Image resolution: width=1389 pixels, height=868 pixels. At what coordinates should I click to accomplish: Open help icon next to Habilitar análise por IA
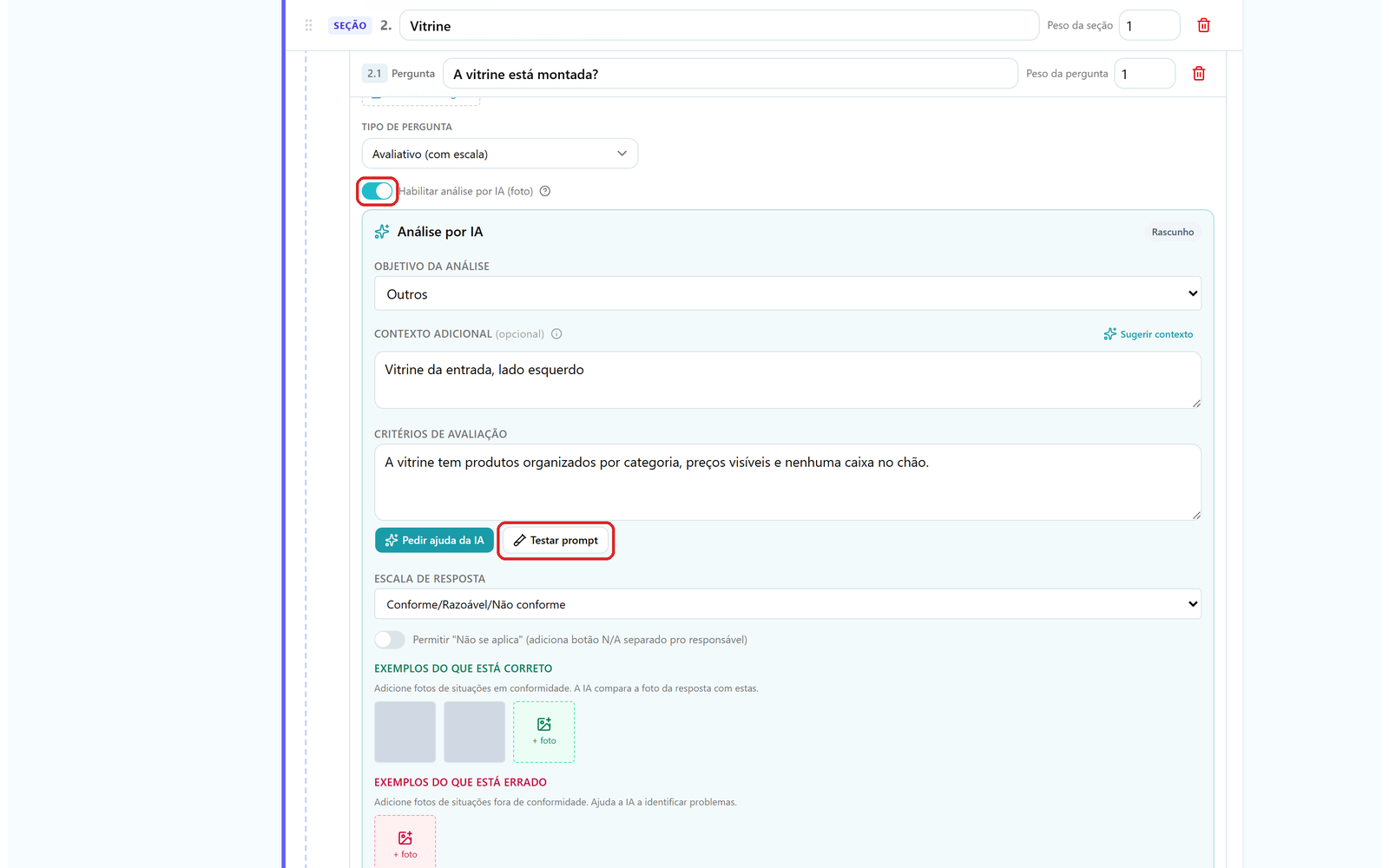(545, 191)
